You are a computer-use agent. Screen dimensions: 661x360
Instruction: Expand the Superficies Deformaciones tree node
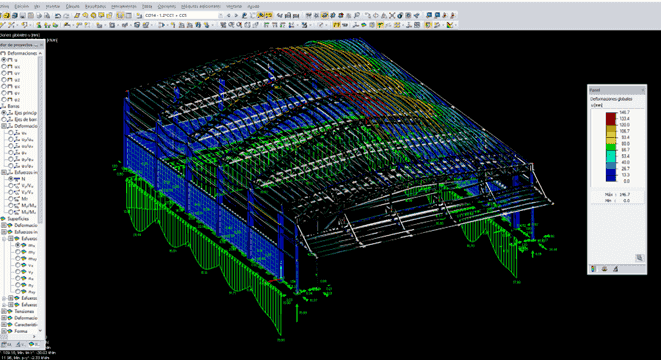[4, 226]
